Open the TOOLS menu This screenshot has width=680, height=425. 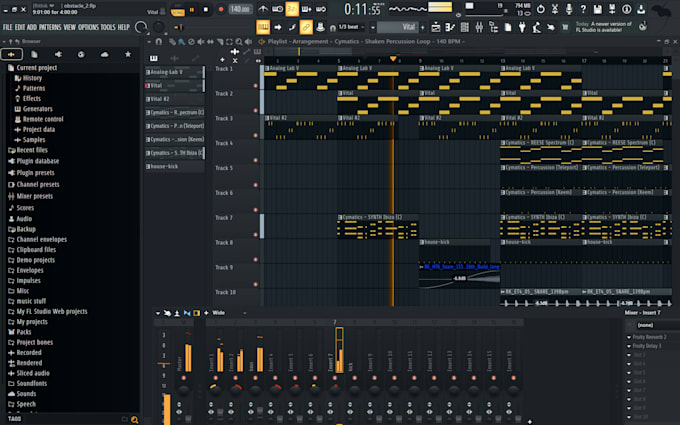coord(108,27)
